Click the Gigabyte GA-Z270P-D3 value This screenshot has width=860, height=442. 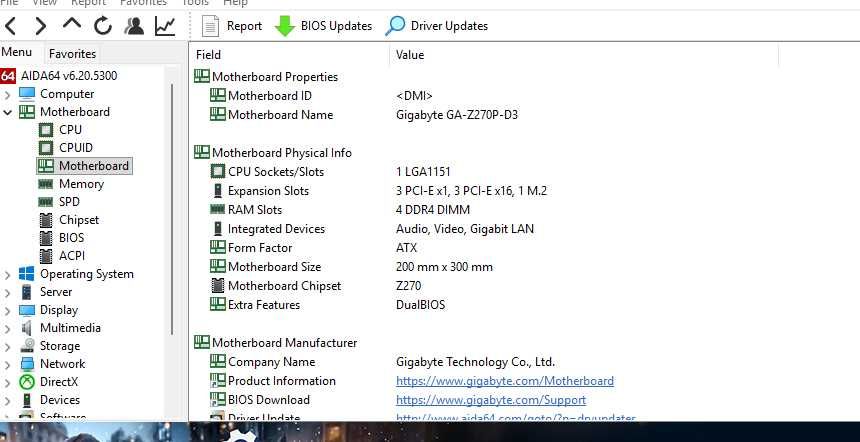(457, 115)
